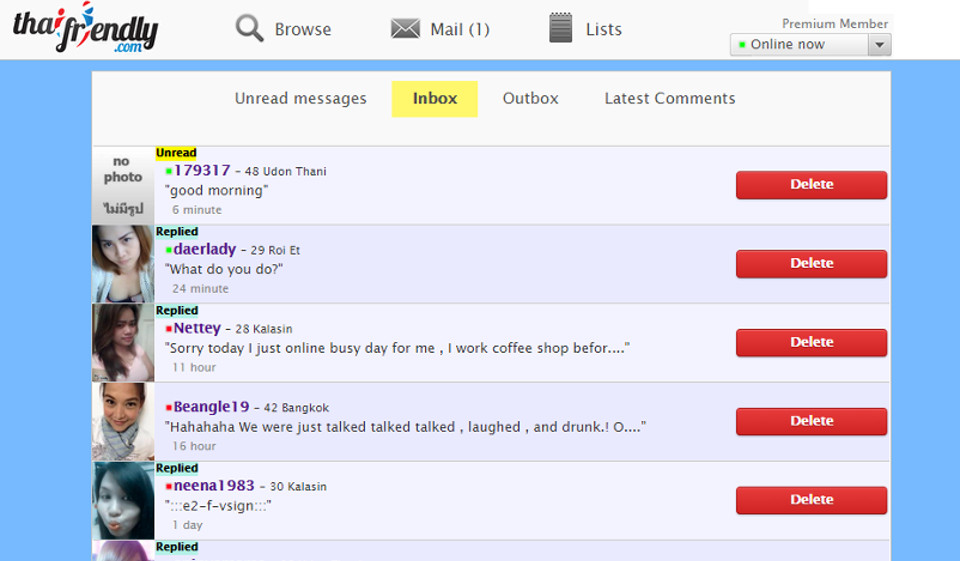Viewport: 960px width, 561px height.
Task: Click the status dropdown arrow button
Action: click(x=879, y=45)
